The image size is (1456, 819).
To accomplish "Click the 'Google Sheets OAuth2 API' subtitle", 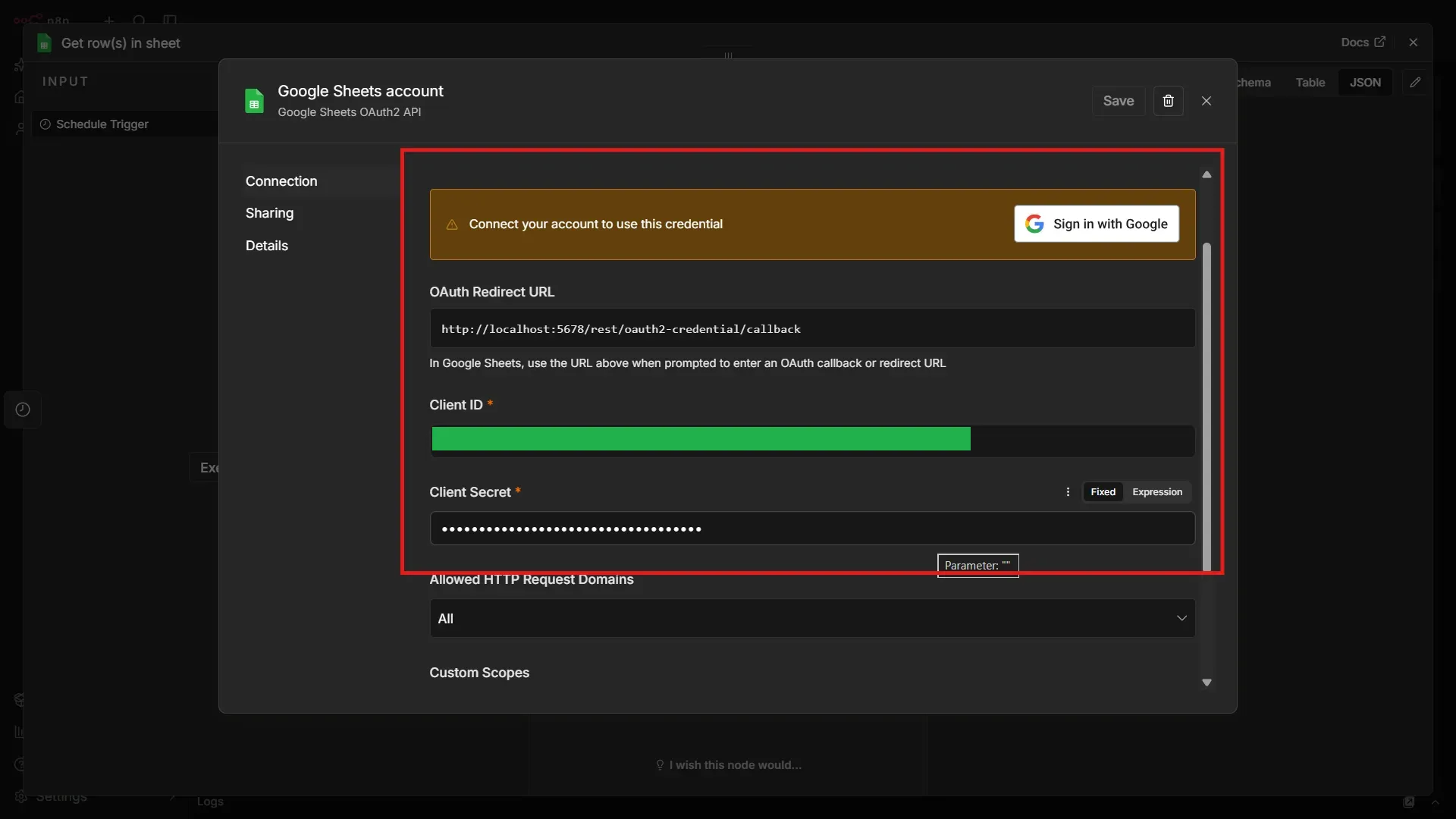I will 350,112.
